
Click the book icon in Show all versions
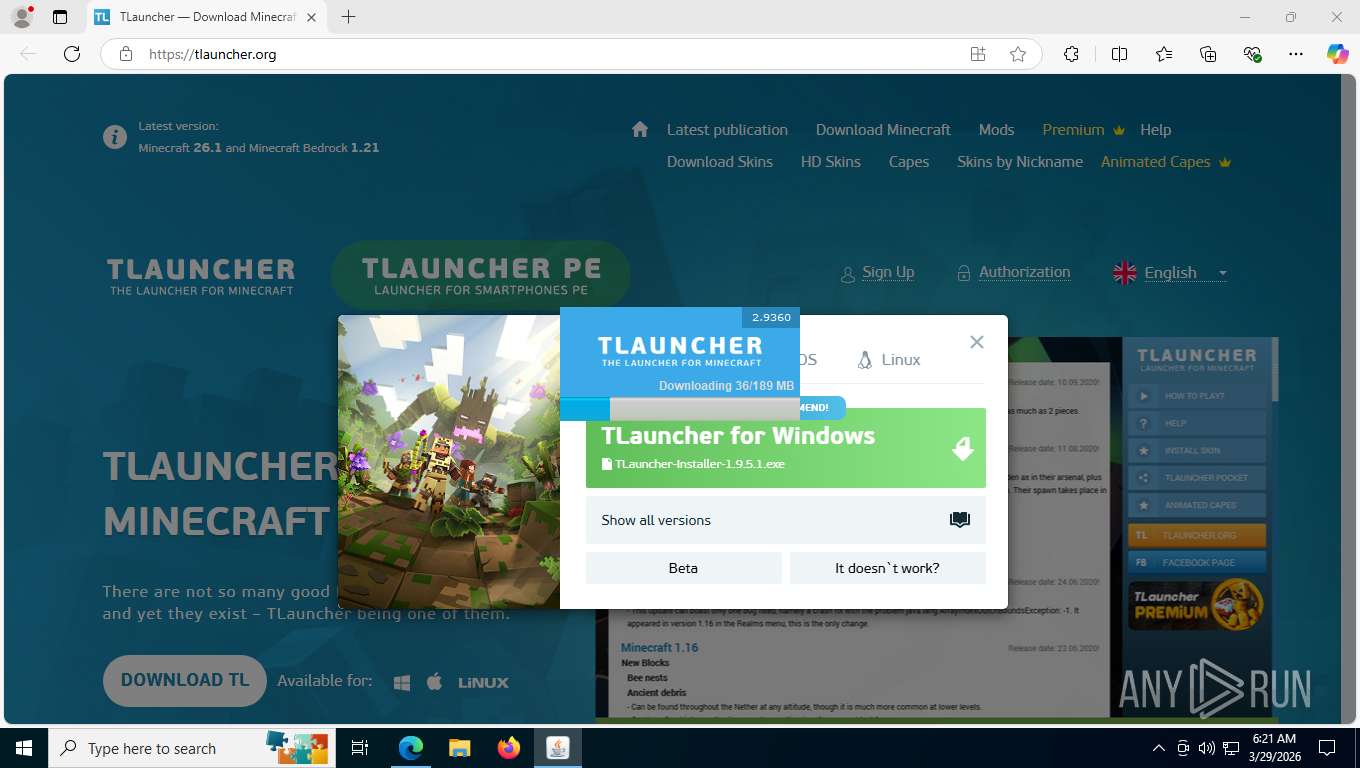click(x=960, y=520)
